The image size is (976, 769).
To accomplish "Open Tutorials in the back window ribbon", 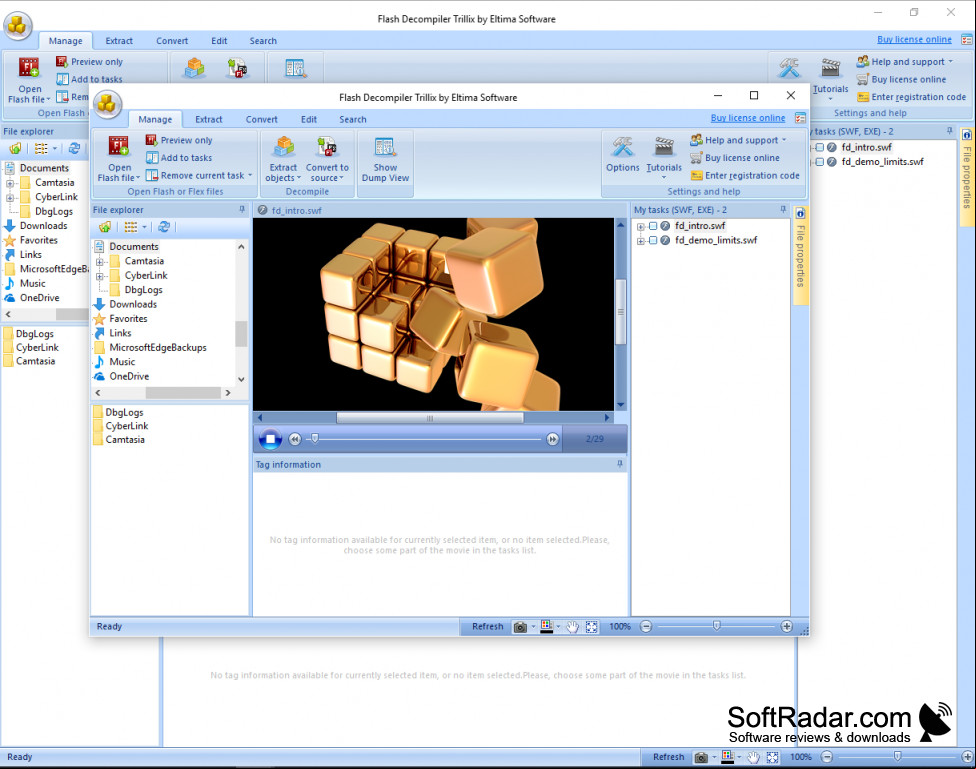I will coord(830,80).
